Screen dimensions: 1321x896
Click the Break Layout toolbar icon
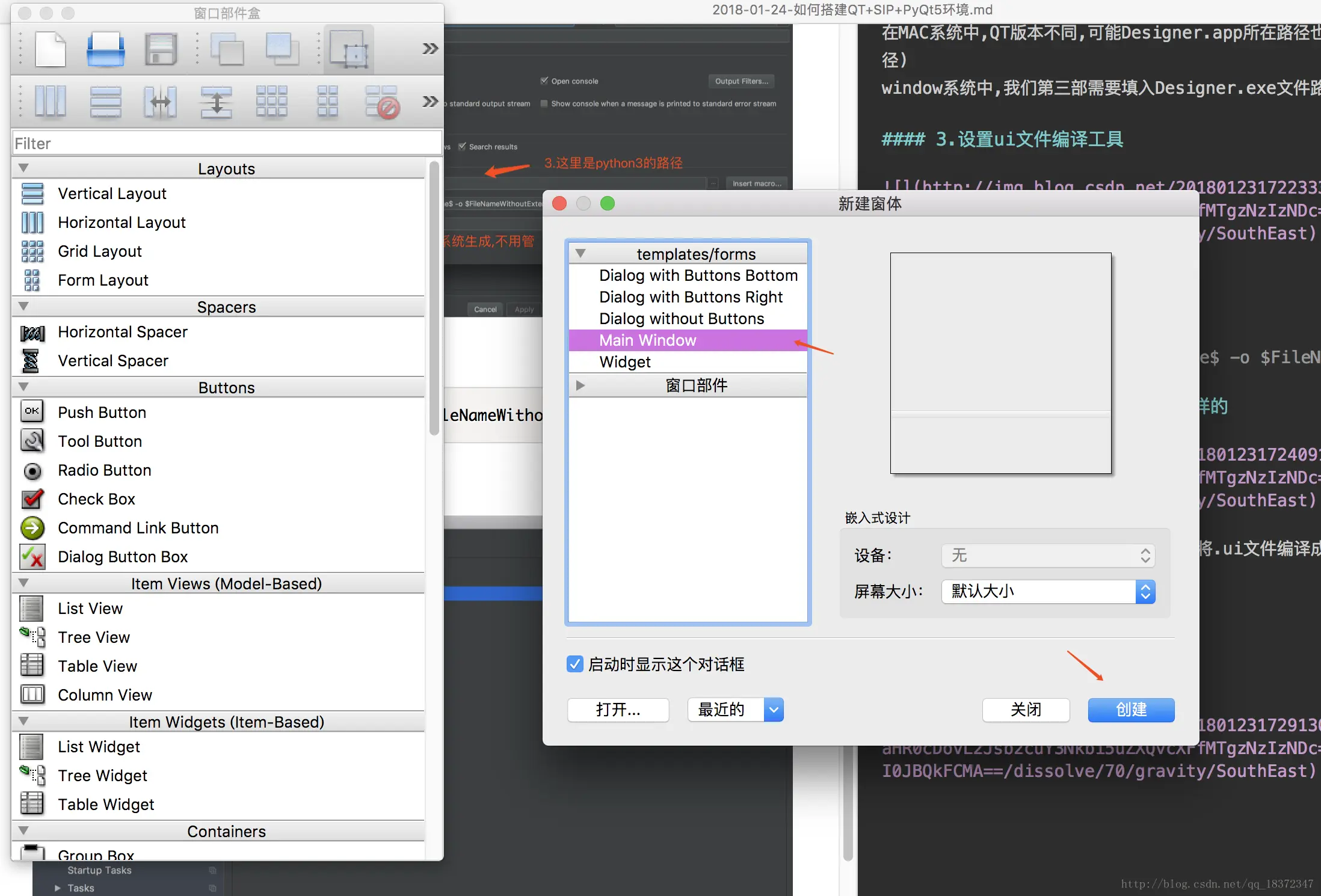coord(382,101)
